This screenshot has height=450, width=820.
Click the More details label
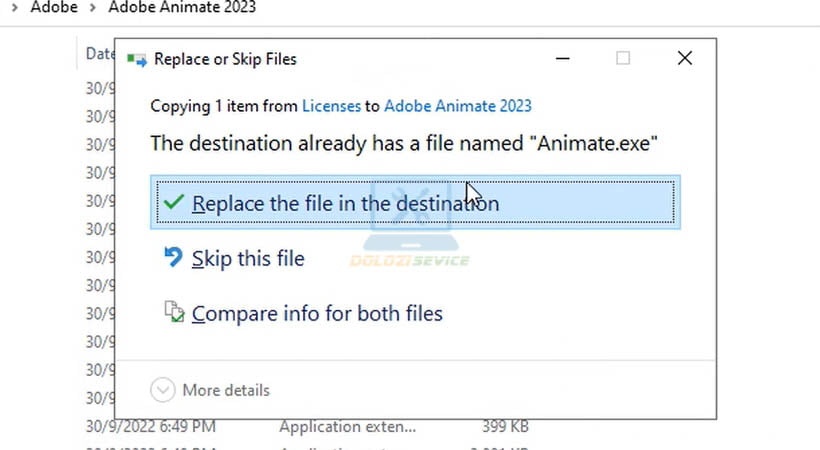tap(226, 390)
